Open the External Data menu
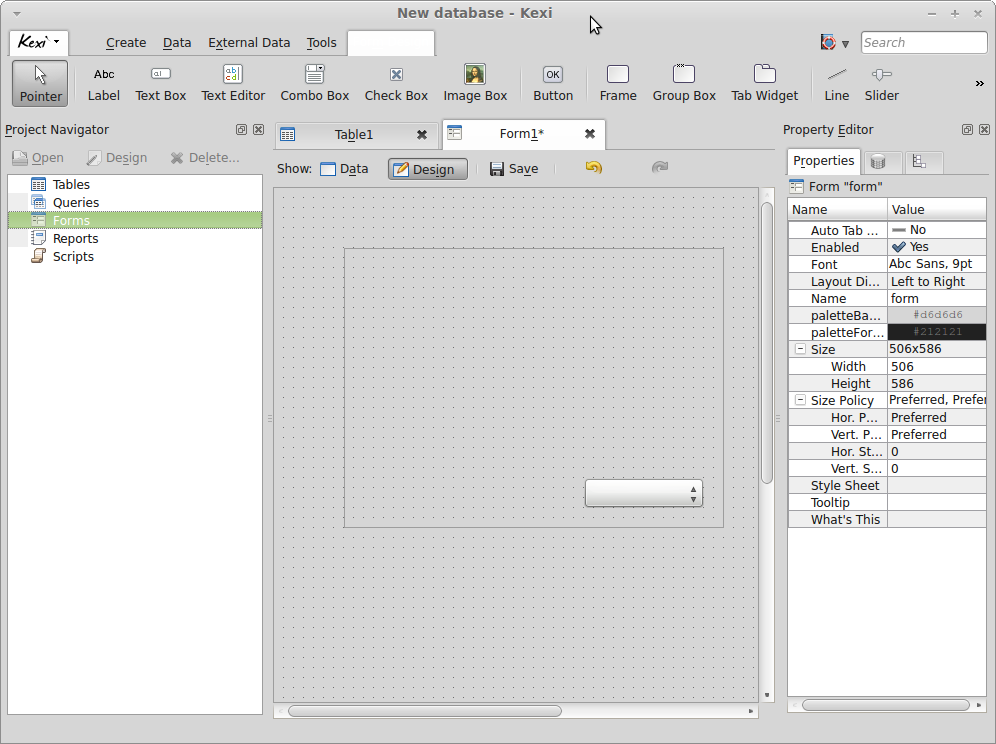Viewport: 996px width, 744px height. point(249,43)
